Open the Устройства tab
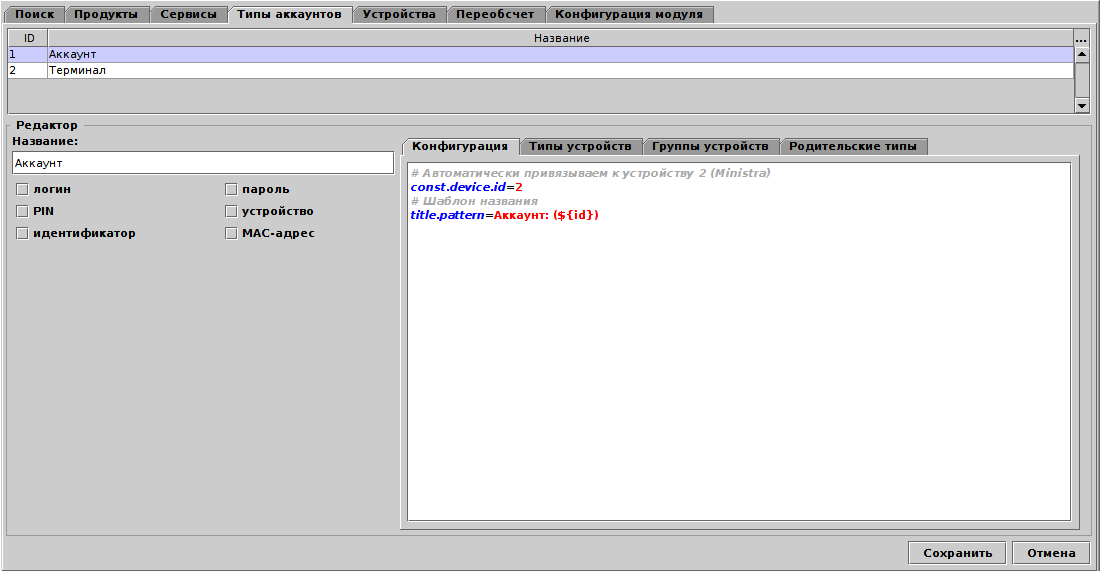 [x=399, y=14]
